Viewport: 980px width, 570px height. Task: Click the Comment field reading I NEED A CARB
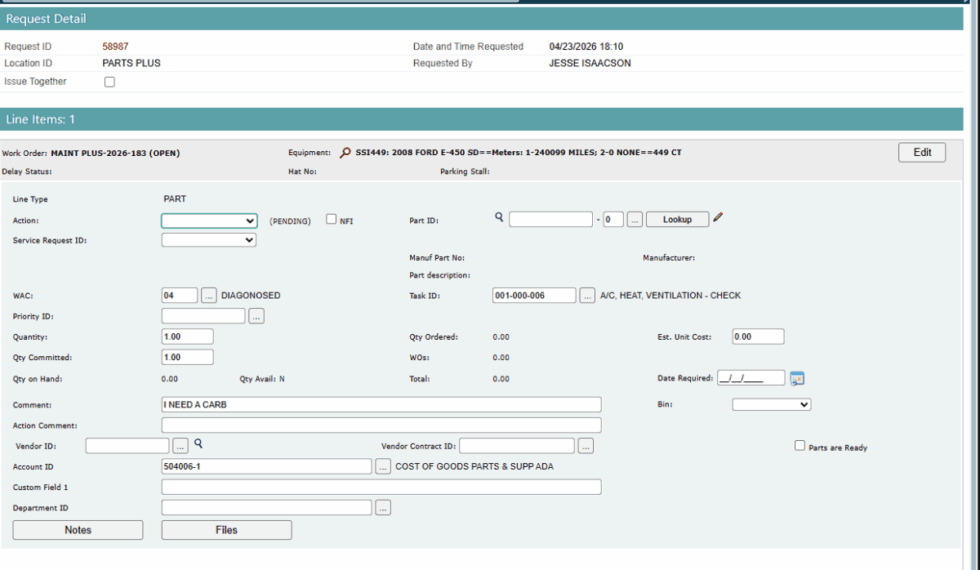click(381, 405)
